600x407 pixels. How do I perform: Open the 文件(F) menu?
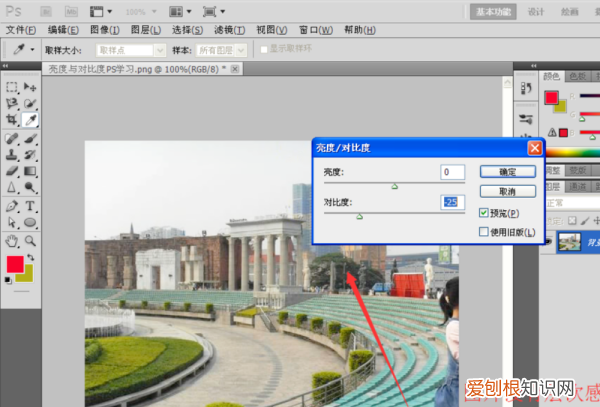pos(21,30)
